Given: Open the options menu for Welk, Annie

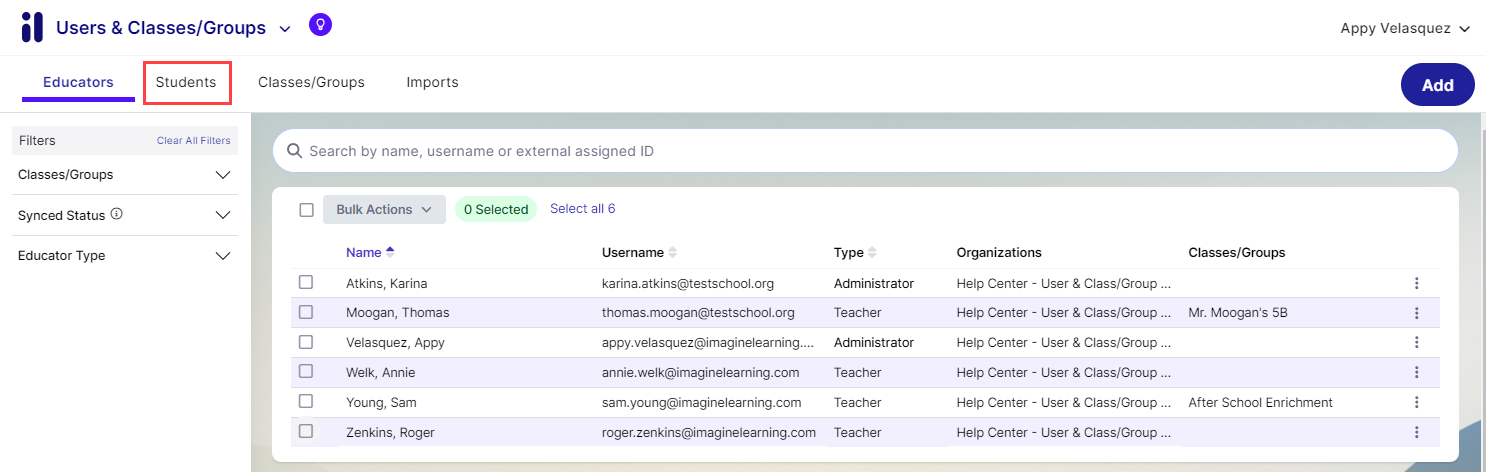Looking at the screenshot, I should coord(1416,373).
